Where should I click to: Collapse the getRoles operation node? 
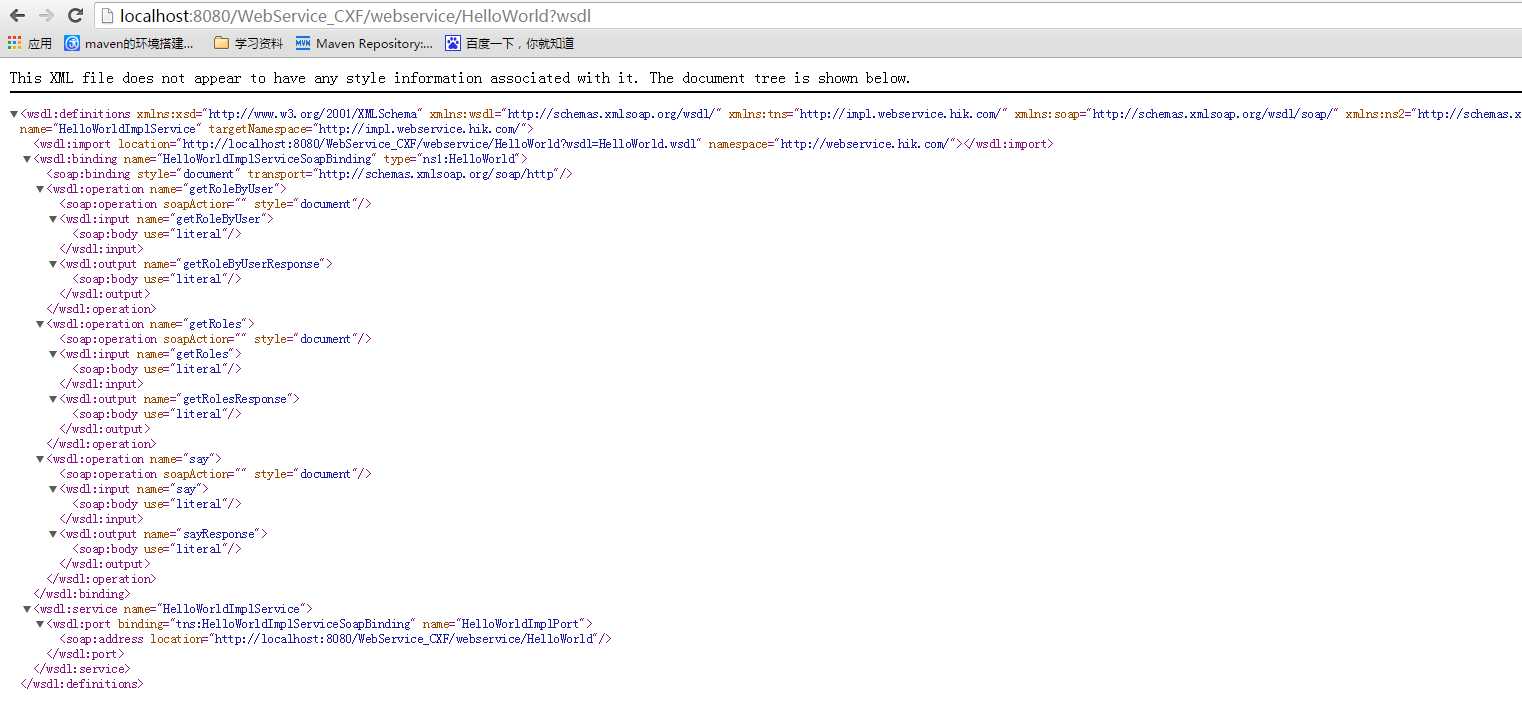coord(40,324)
